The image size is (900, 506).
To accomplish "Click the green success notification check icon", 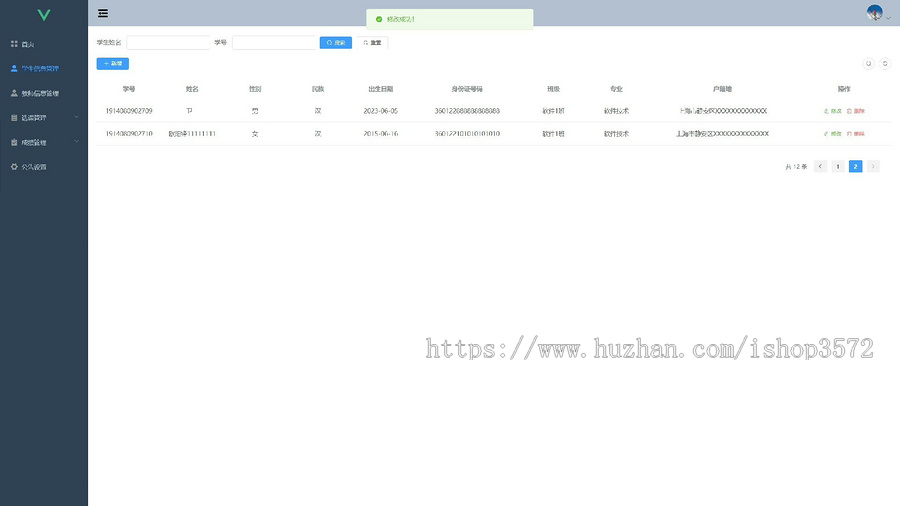I will [x=379, y=19].
